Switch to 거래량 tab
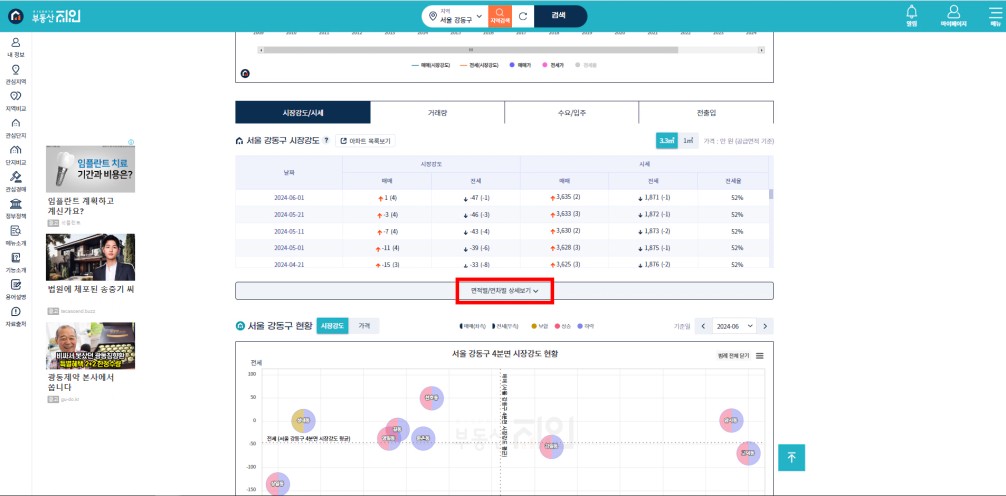1006x496 pixels. (438, 112)
